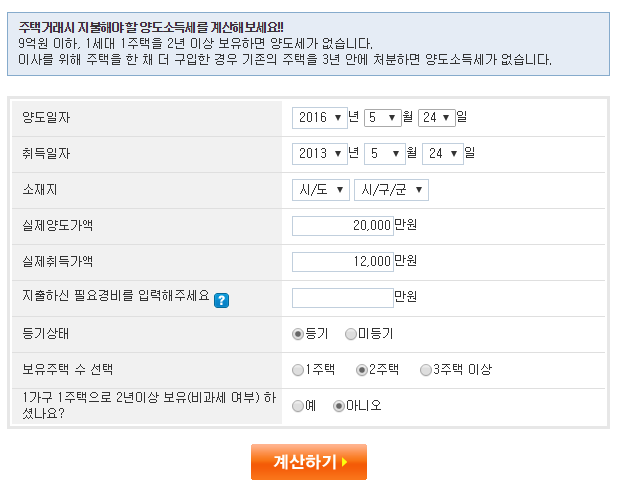Open the 취득일자 month dropdown
The width and height of the screenshot is (628, 482).
tap(384, 154)
